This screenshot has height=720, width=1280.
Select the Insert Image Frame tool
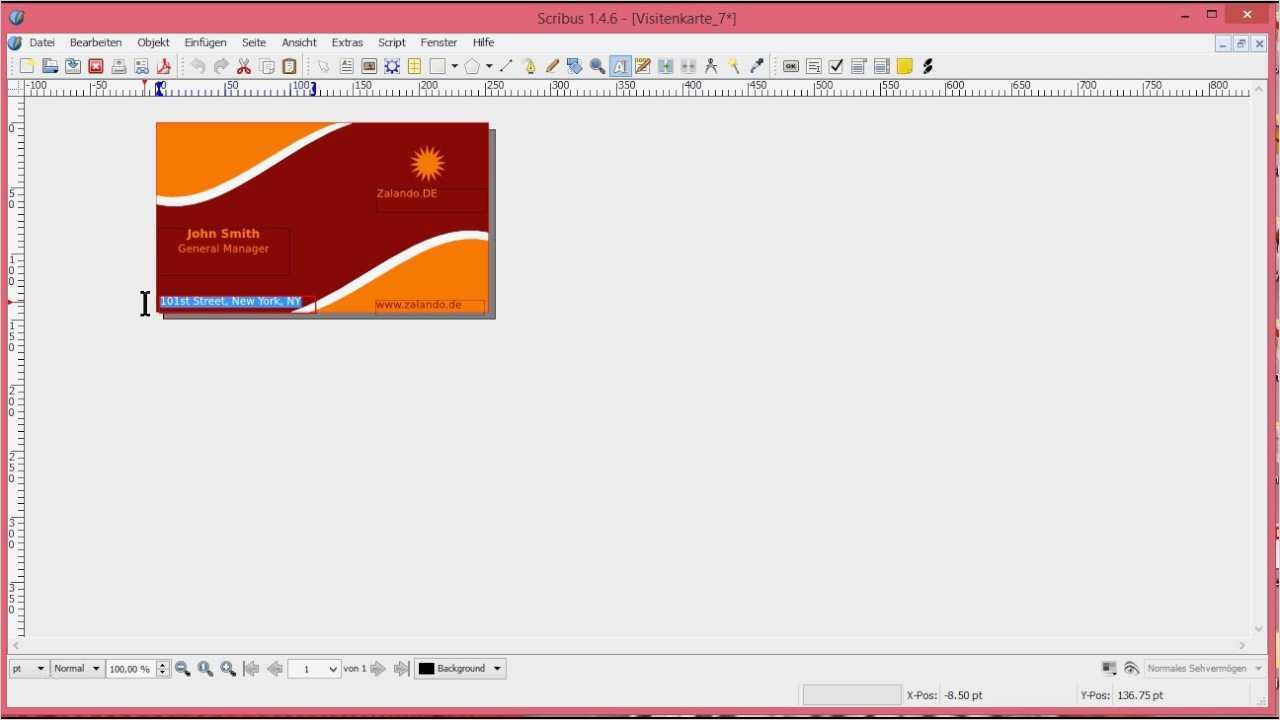[x=369, y=66]
